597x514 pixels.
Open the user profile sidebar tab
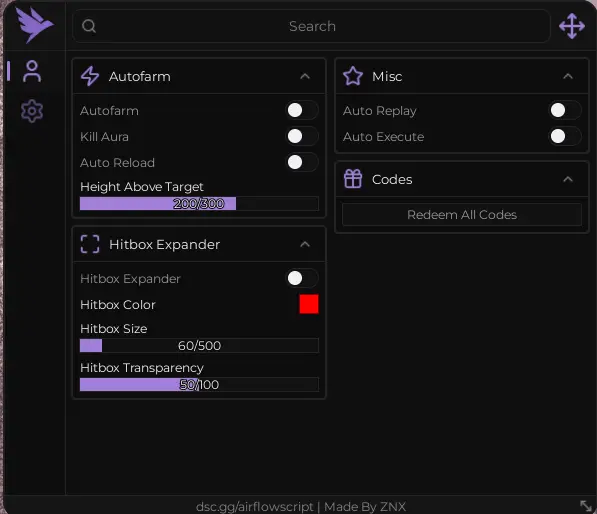click(x=32, y=71)
